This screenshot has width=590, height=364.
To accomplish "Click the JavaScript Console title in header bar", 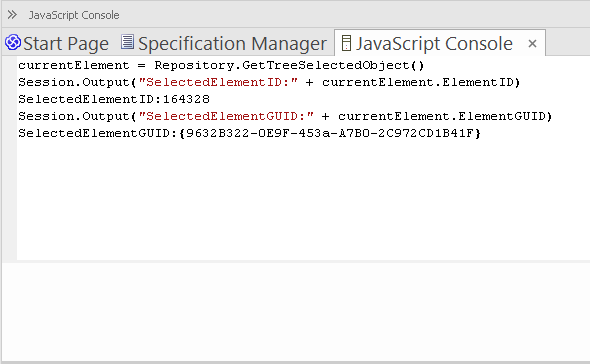I will click(74, 15).
